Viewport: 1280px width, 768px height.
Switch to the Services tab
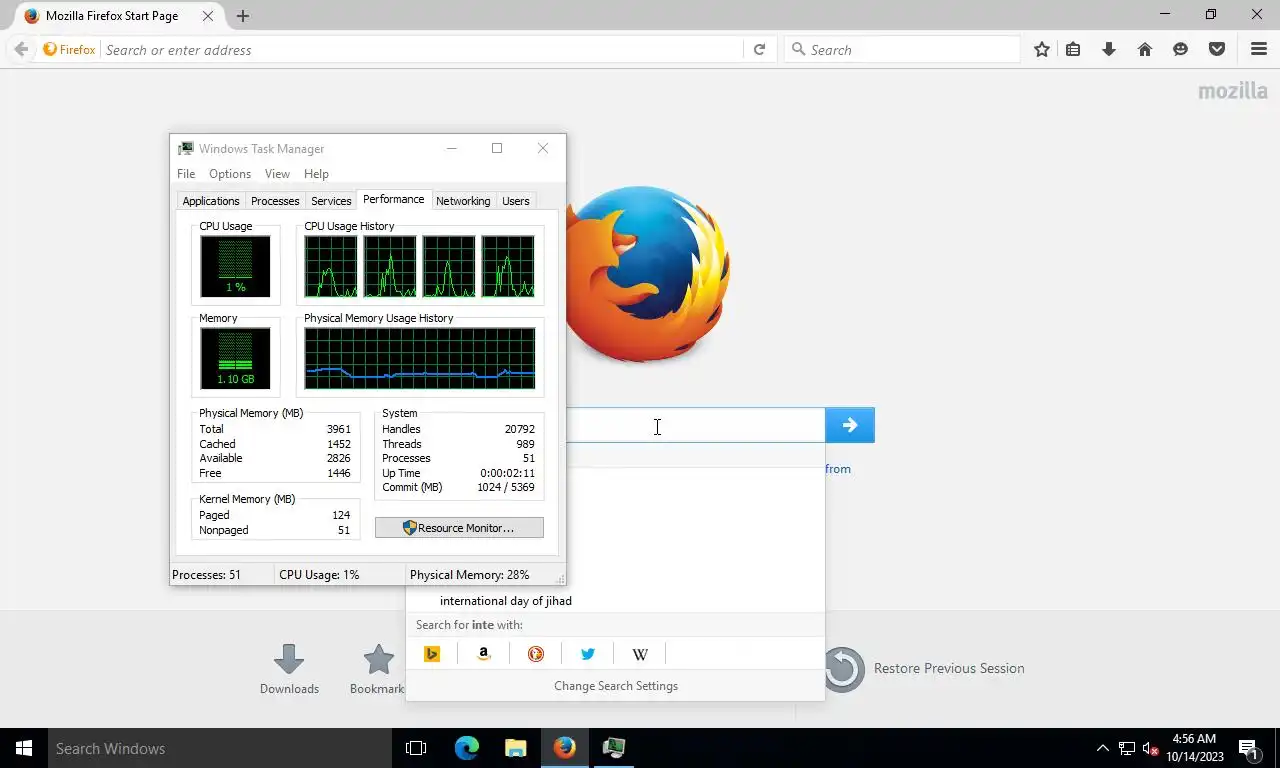(x=331, y=201)
